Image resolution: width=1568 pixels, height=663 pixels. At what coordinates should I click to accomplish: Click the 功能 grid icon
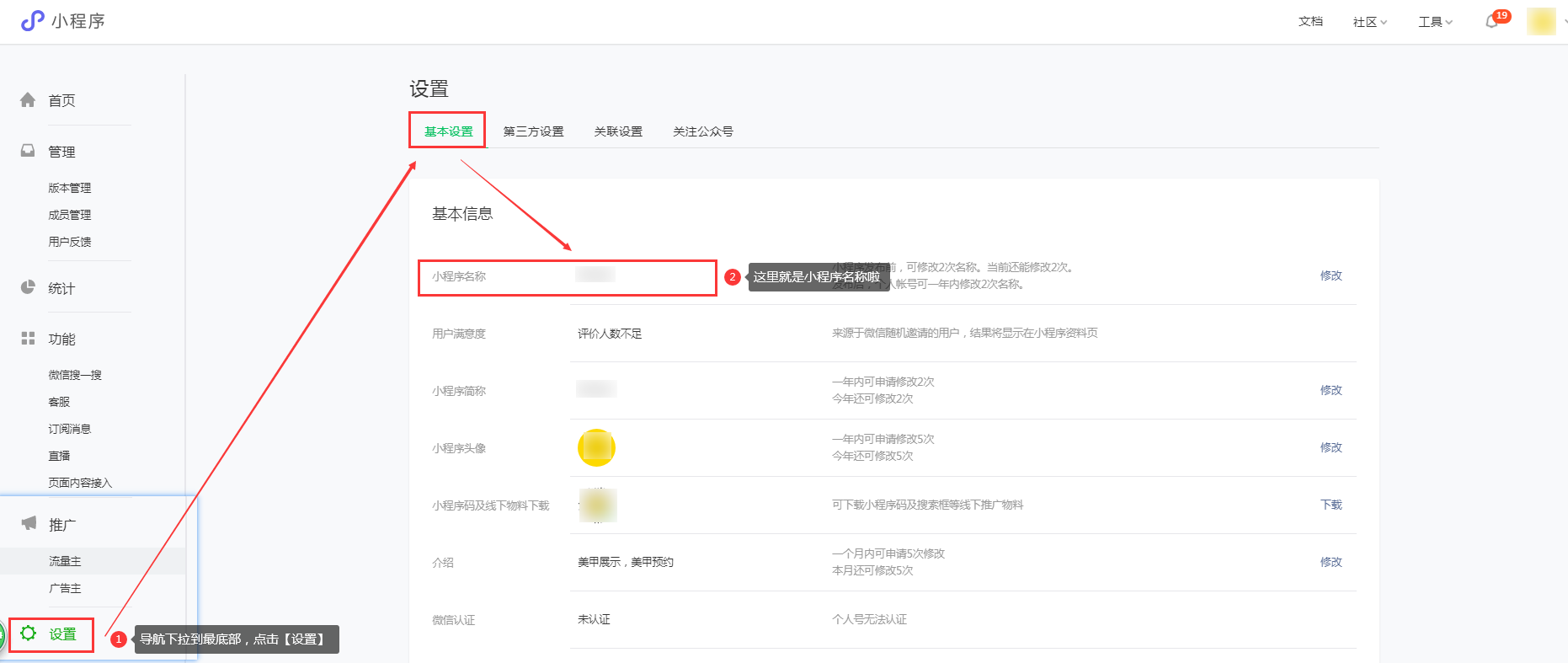click(x=28, y=338)
